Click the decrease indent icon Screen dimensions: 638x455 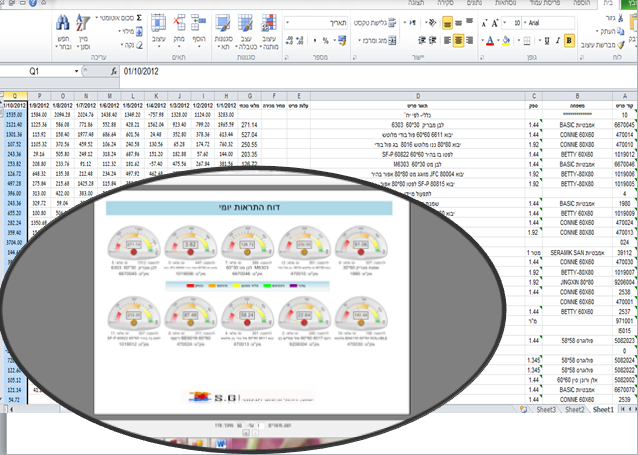(x=433, y=40)
